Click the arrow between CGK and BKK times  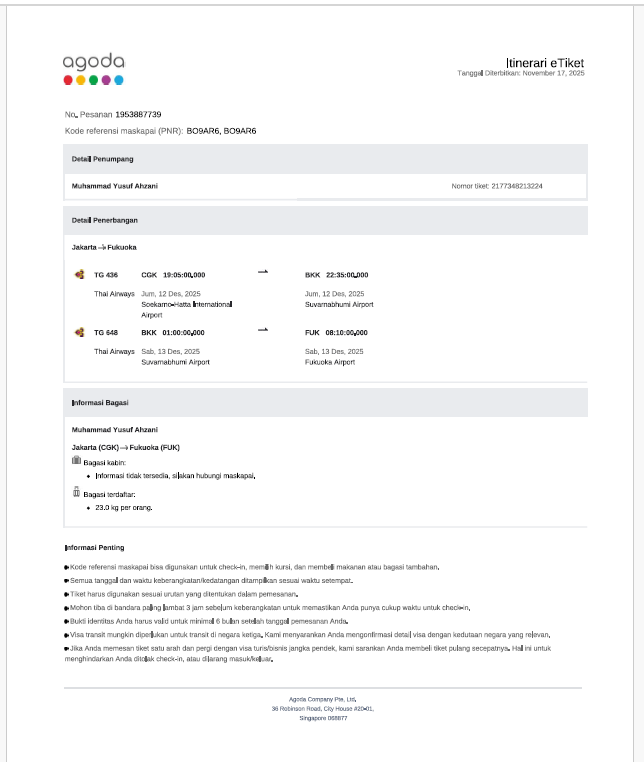[x=263, y=272]
